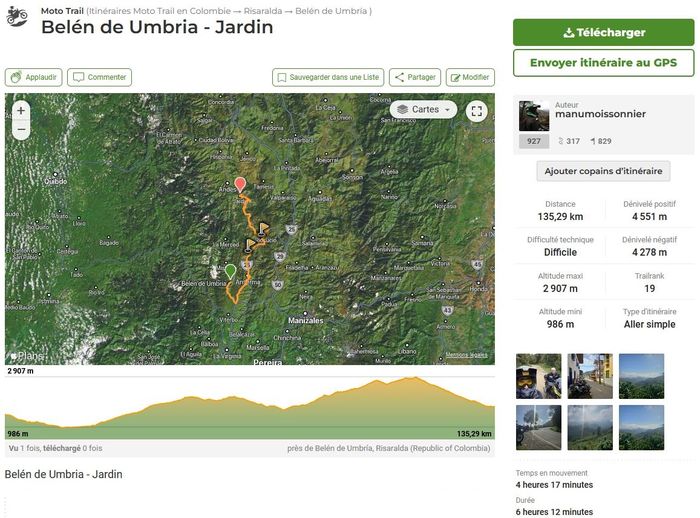Viewport: 700px width, 518px height.
Task: Open the Cartes map layer dropdown
Action: pos(423,109)
